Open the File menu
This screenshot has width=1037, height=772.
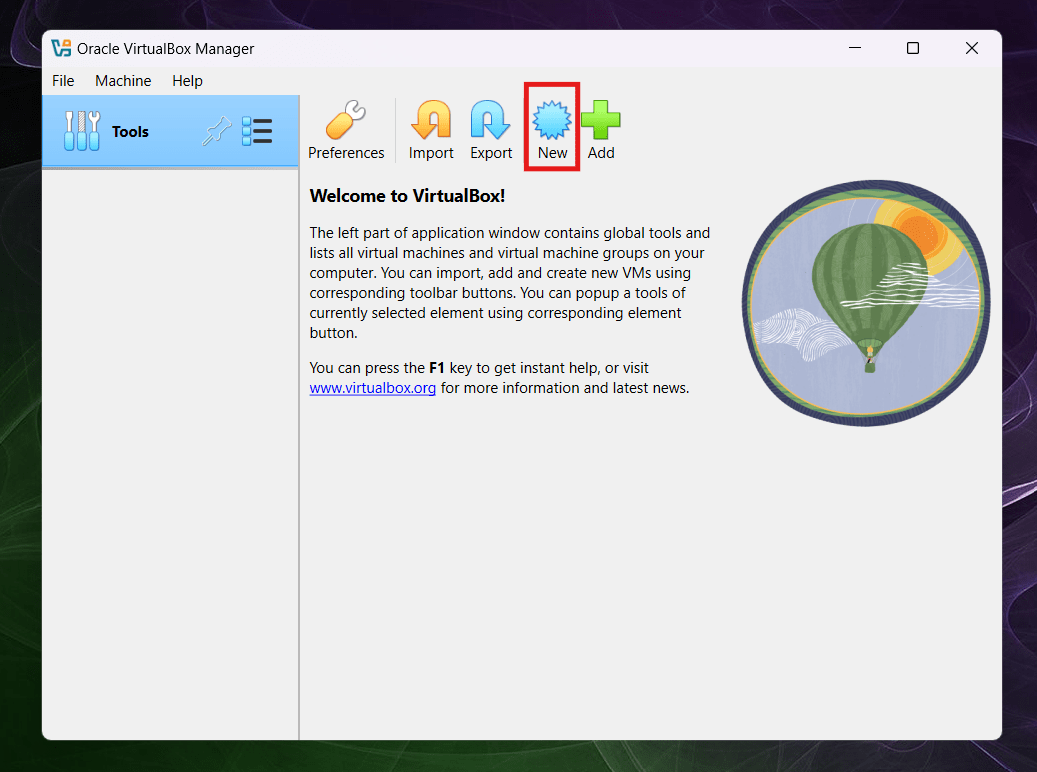[x=63, y=81]
